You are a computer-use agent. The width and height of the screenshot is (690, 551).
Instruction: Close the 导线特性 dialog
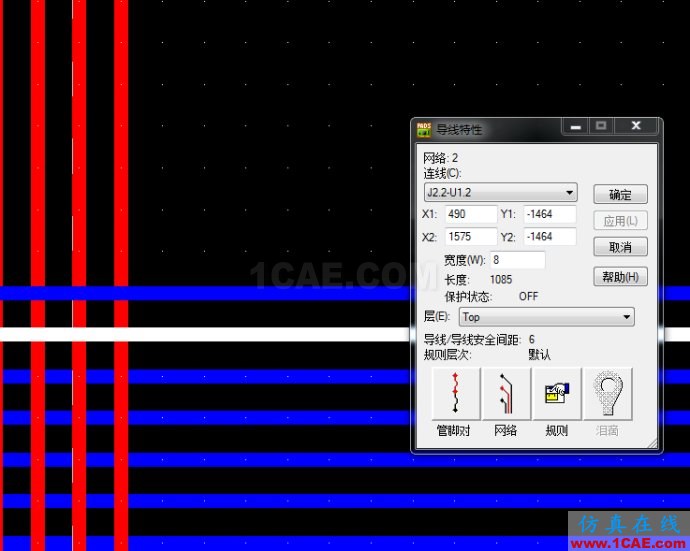(x=636, y=126)
